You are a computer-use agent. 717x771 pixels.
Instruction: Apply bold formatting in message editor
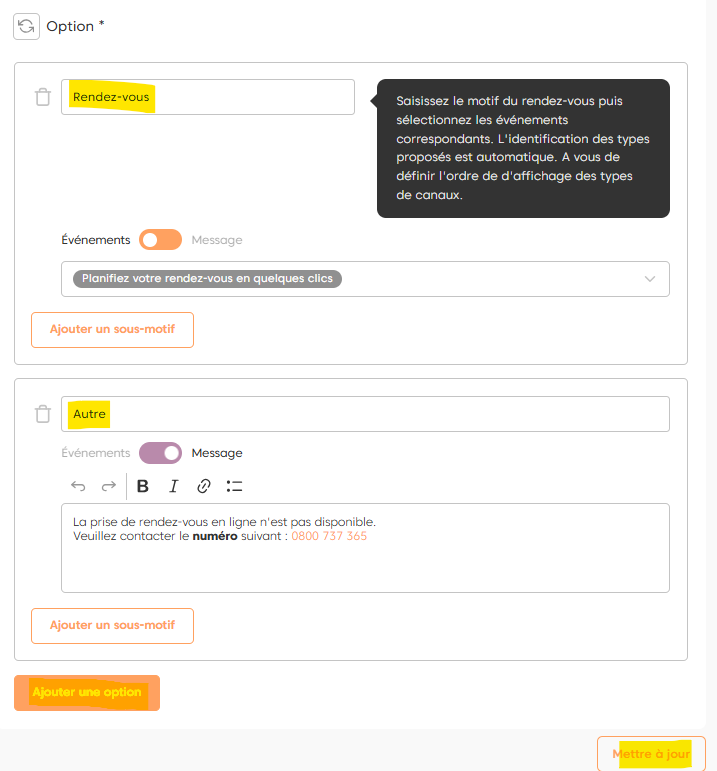(x=143, y=486)
